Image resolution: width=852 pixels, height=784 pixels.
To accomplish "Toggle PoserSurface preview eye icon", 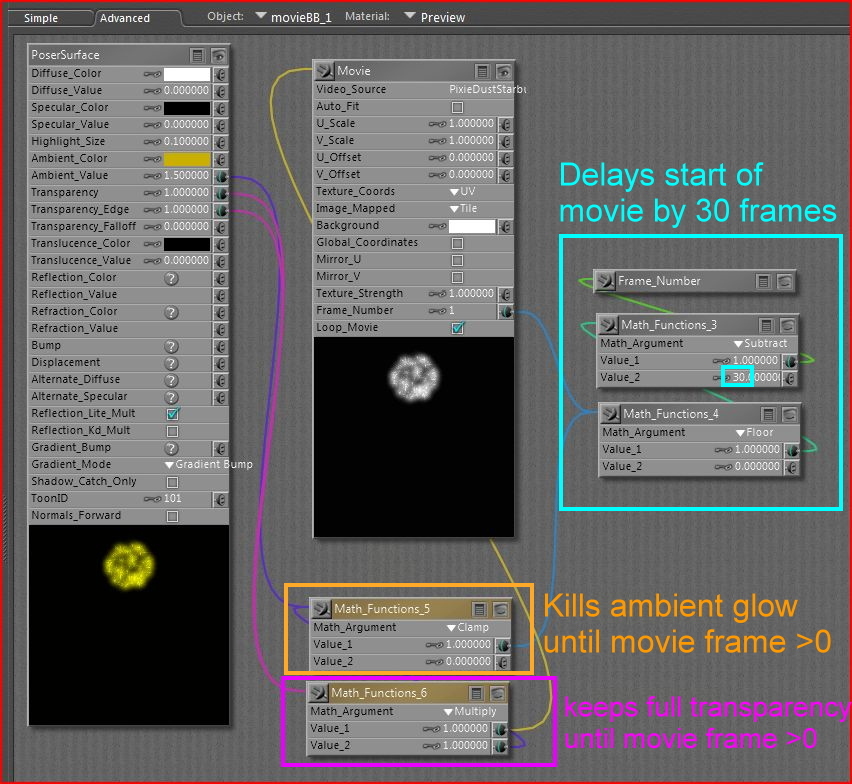I will pos(218,55).
